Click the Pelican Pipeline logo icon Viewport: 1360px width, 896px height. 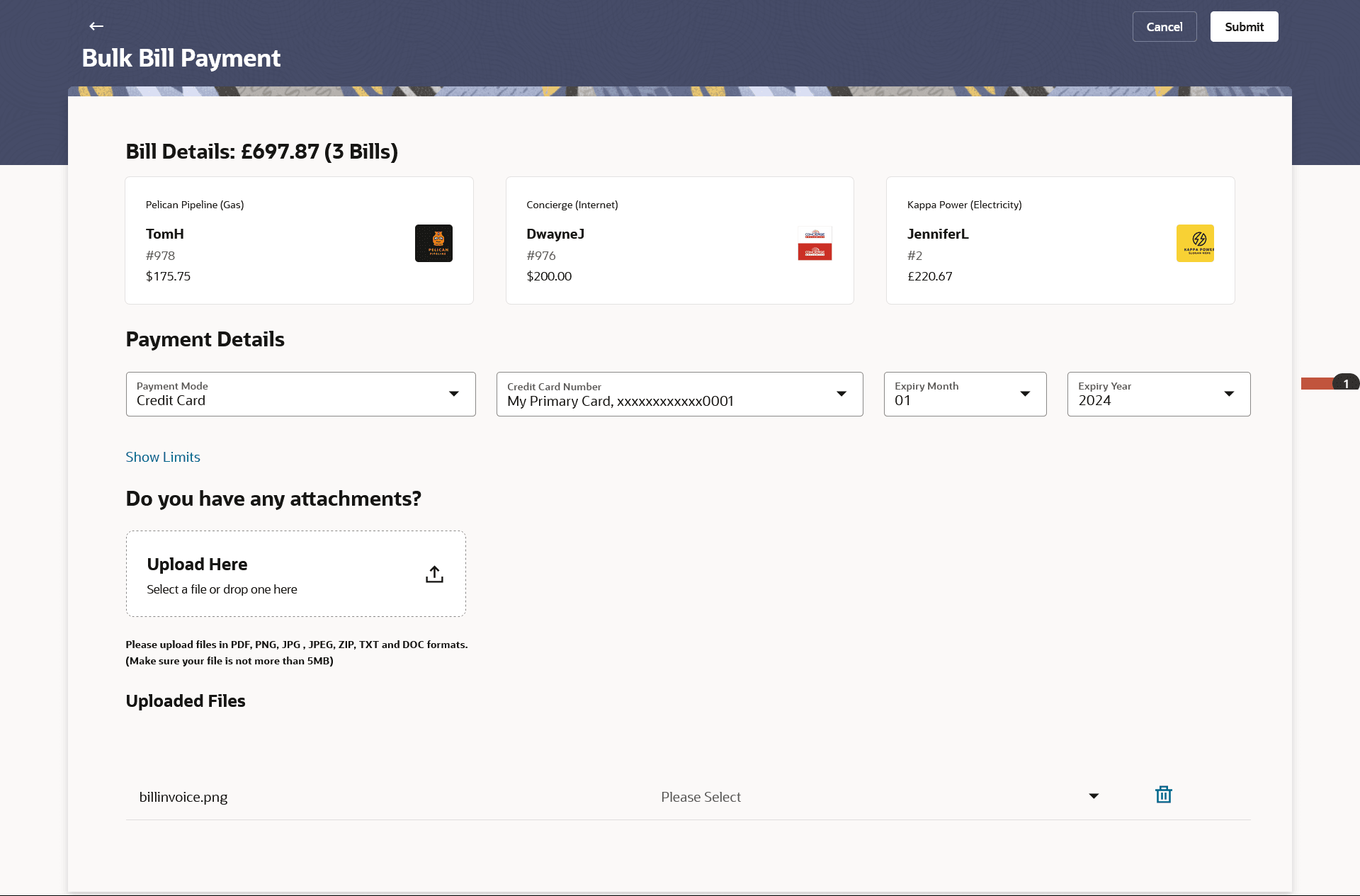pyautogui.click(x=433, y=243)
